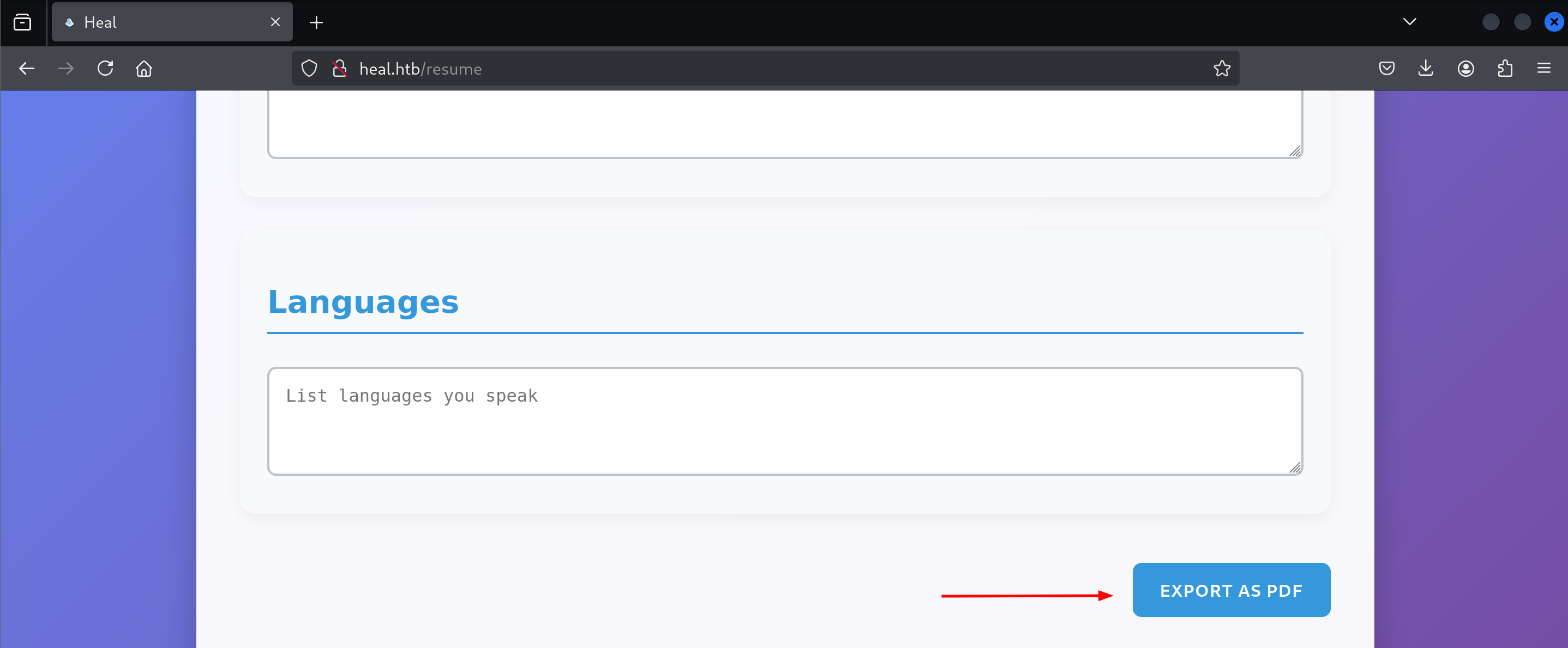Bookmark this page with the star
Viewport: 1568px width, 648px height.
click(1221, 69)
